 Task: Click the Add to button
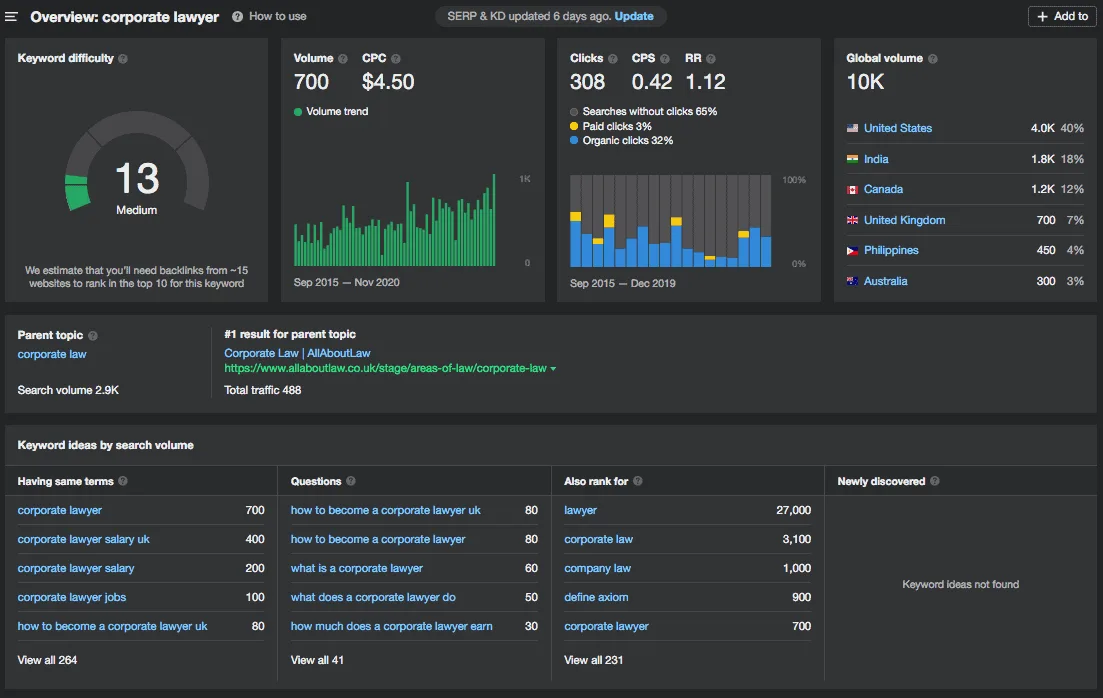coord(1062,16)
